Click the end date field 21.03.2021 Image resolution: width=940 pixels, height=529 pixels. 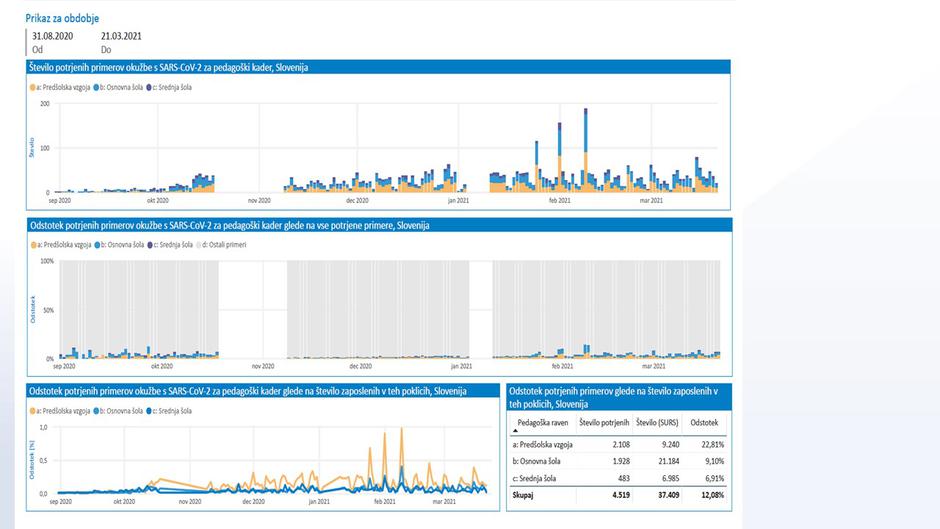[x=121, y=36]
